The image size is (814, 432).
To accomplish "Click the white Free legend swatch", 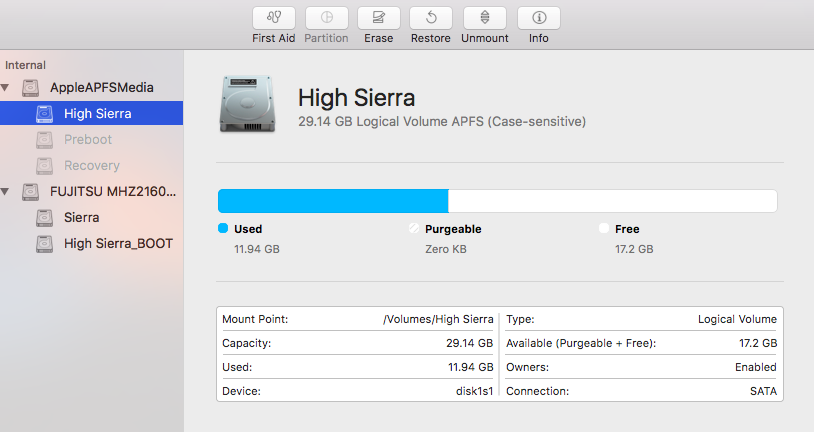I will coord(604,228).
